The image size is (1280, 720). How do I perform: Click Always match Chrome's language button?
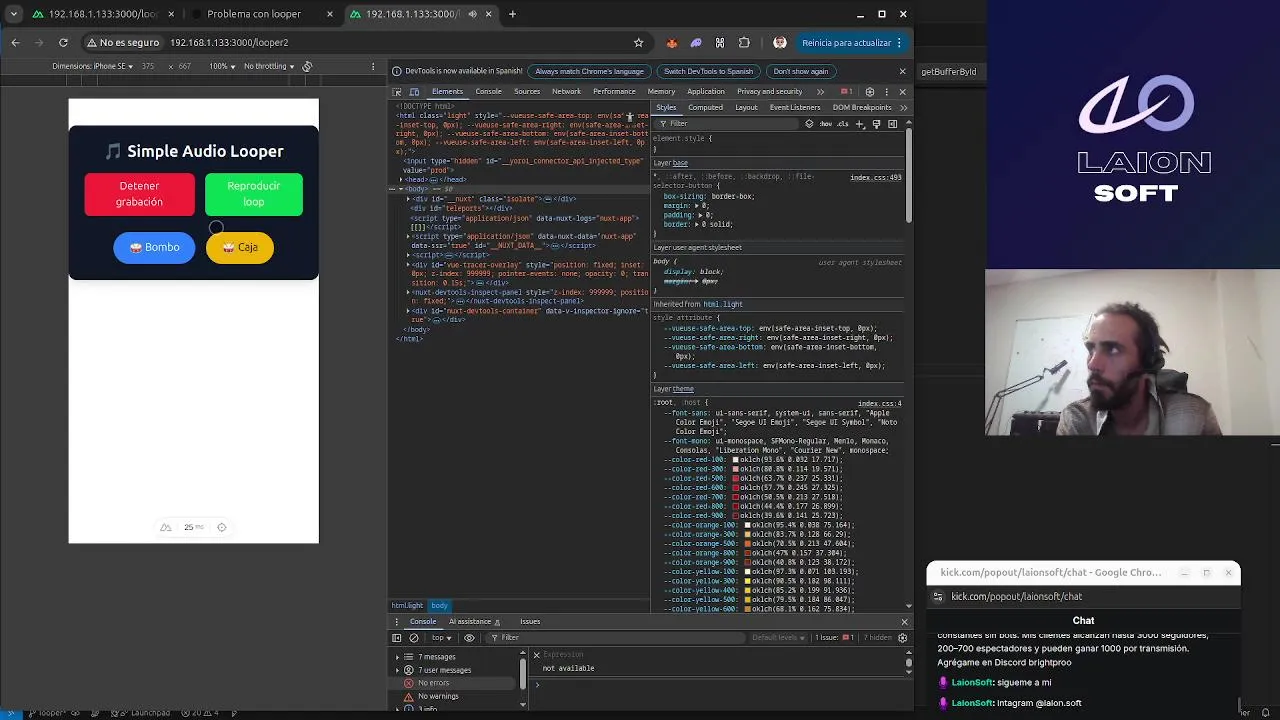589,71
